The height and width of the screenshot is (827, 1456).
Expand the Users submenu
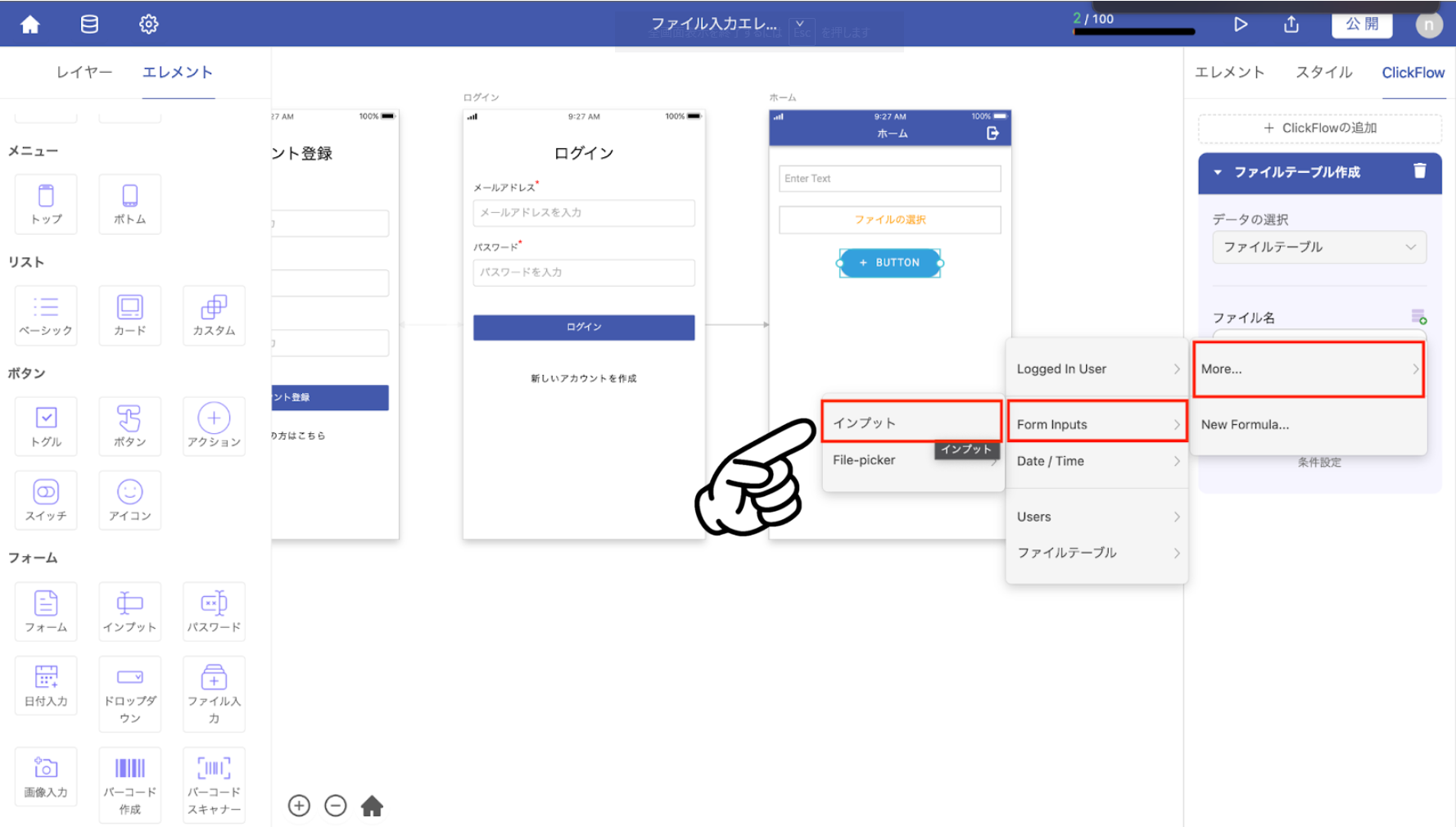(x=1097, y=517)
